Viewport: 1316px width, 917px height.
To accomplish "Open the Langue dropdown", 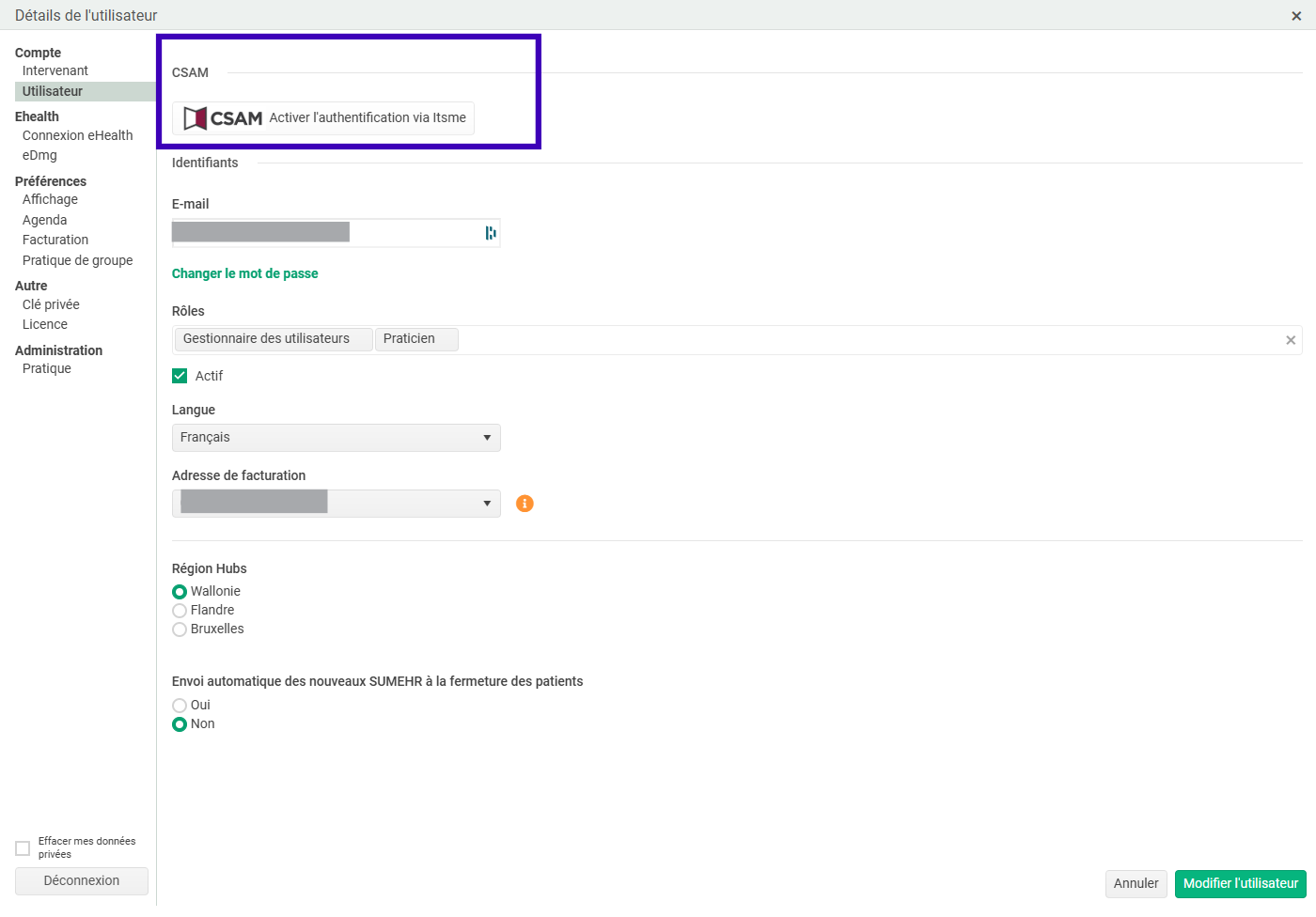I will [x=336, y=438].
